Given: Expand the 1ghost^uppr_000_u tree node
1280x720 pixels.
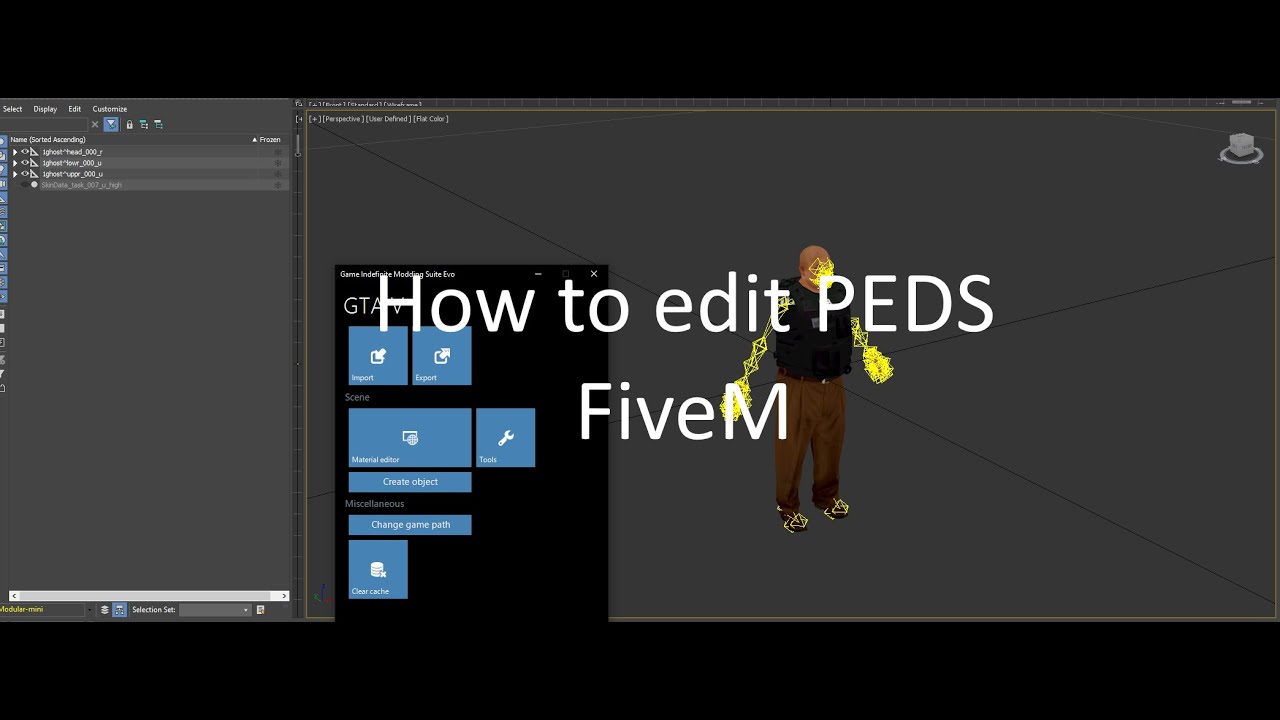Looking at the screenshot, I should (15, 174).
